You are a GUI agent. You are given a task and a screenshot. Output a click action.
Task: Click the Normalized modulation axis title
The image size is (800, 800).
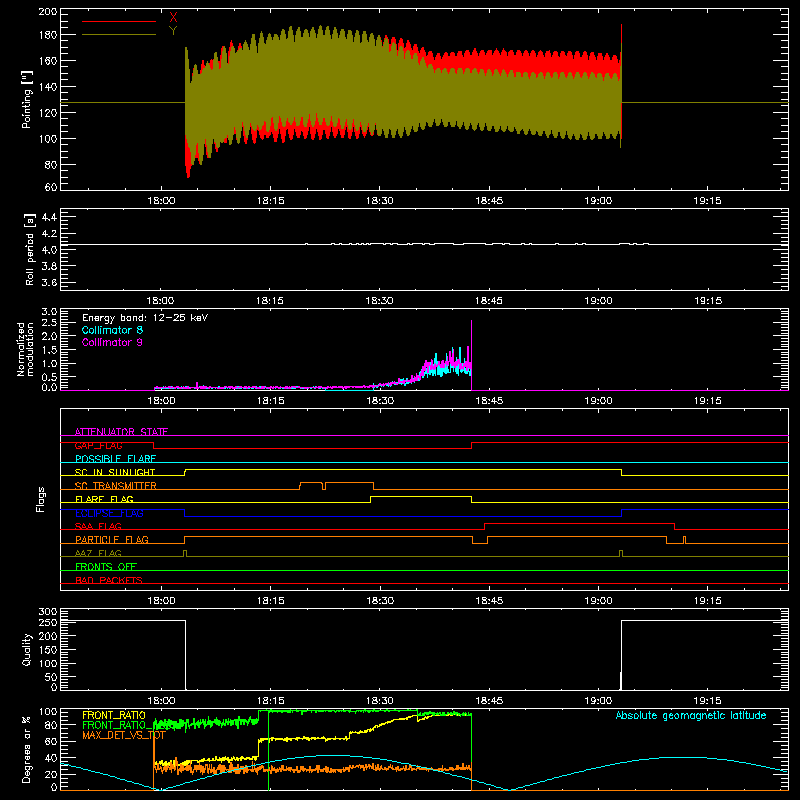25,349
